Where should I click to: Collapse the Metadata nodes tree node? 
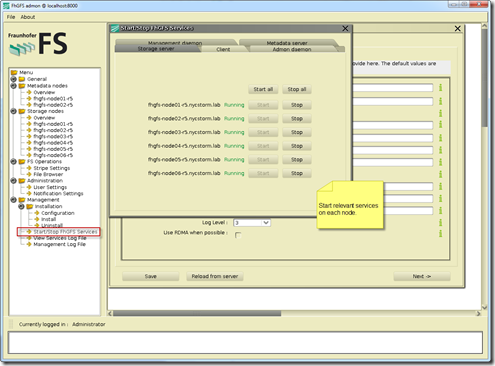14,86
